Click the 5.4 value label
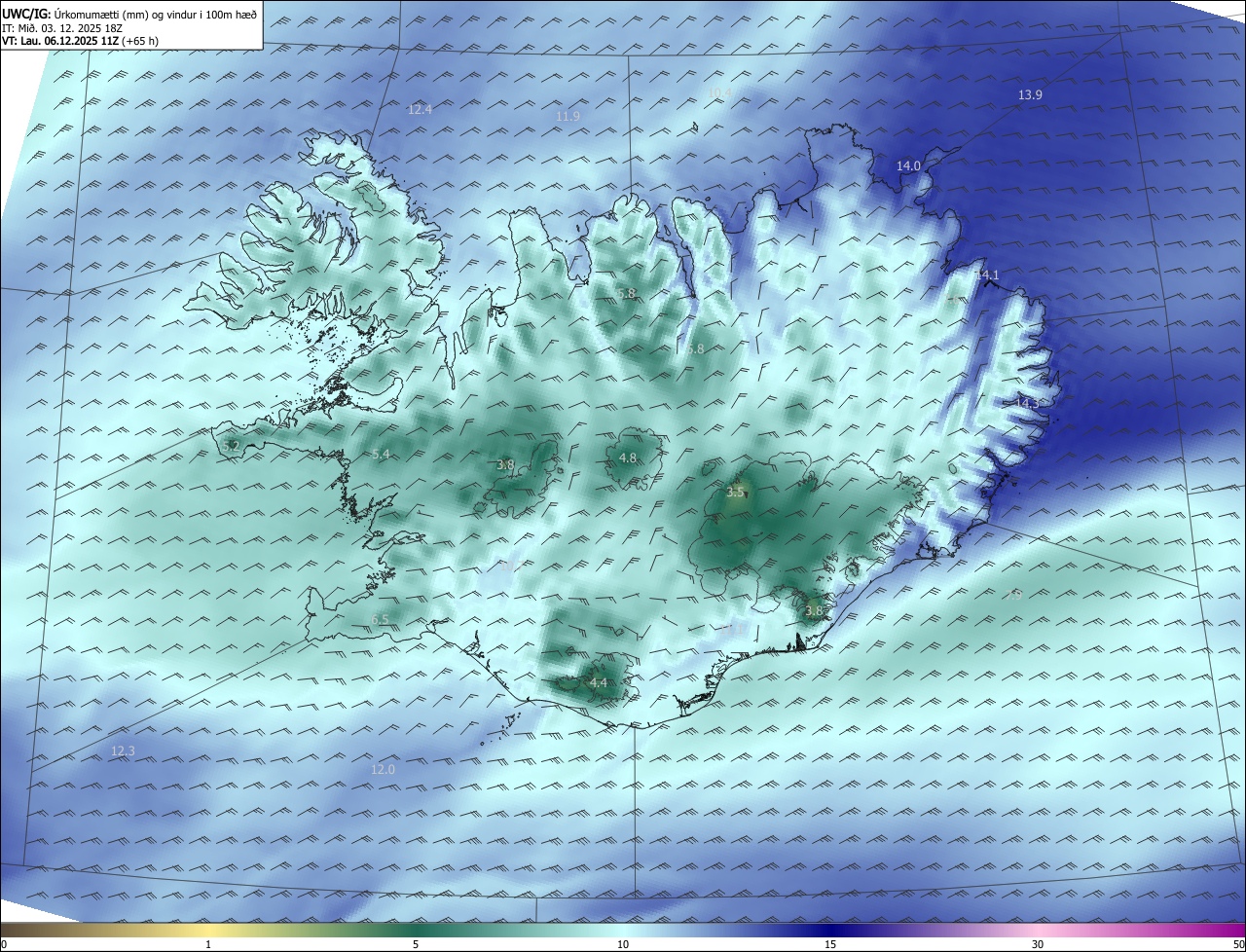Viewport: 1246px width, 952px height. (x=381, y=455)
